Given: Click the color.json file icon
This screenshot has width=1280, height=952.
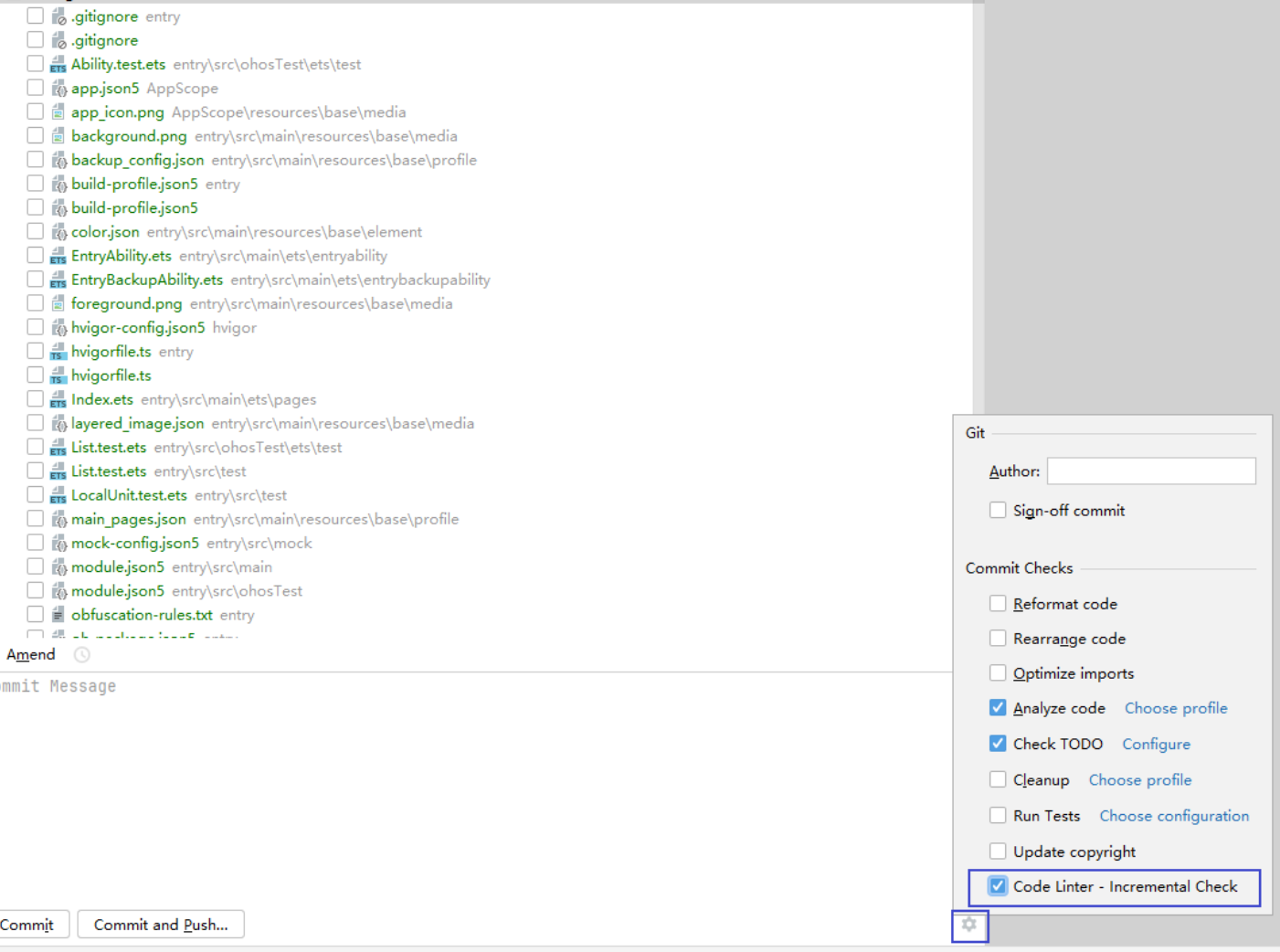Looking at the screenshot, I should coord(58,232).
